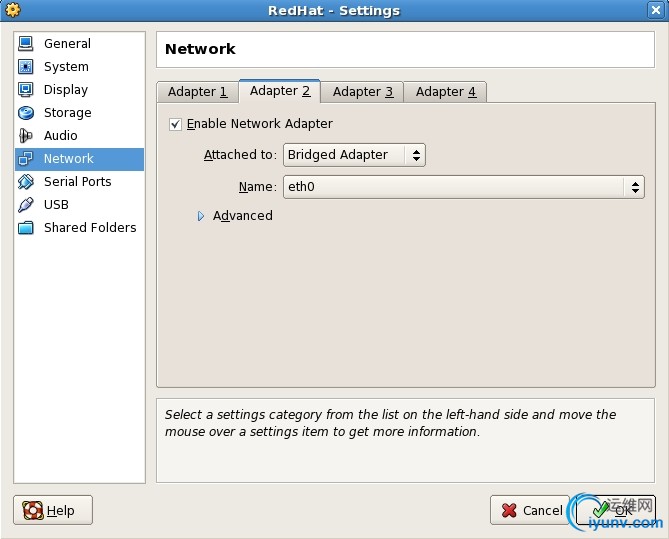Click the Audio speaker icon
Screen dimensions: 669x539
tap(26, 136)
